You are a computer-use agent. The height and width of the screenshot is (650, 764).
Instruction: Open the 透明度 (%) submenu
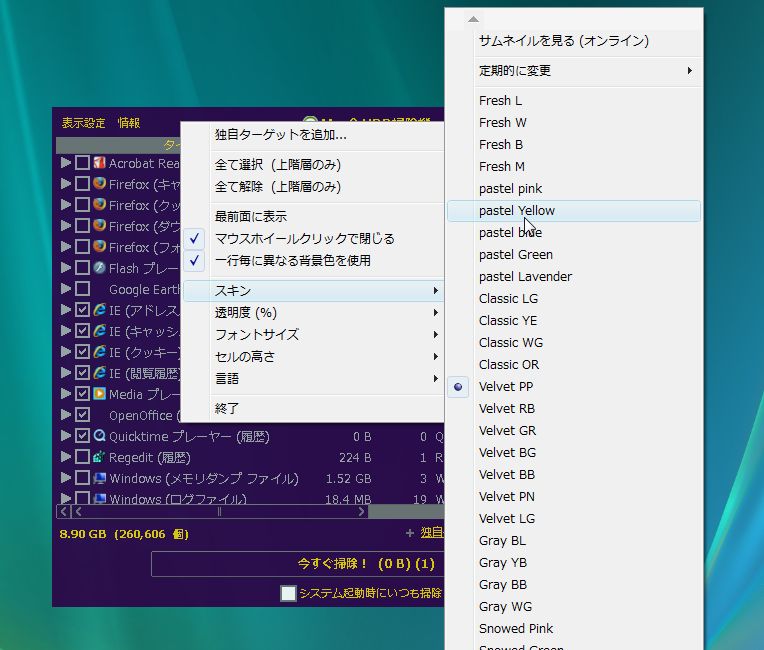click(314, 312)
